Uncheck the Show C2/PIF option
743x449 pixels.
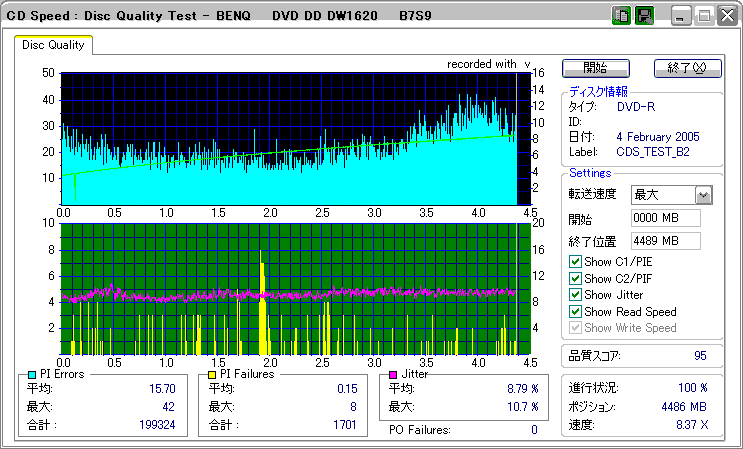[x=575, y=279]
